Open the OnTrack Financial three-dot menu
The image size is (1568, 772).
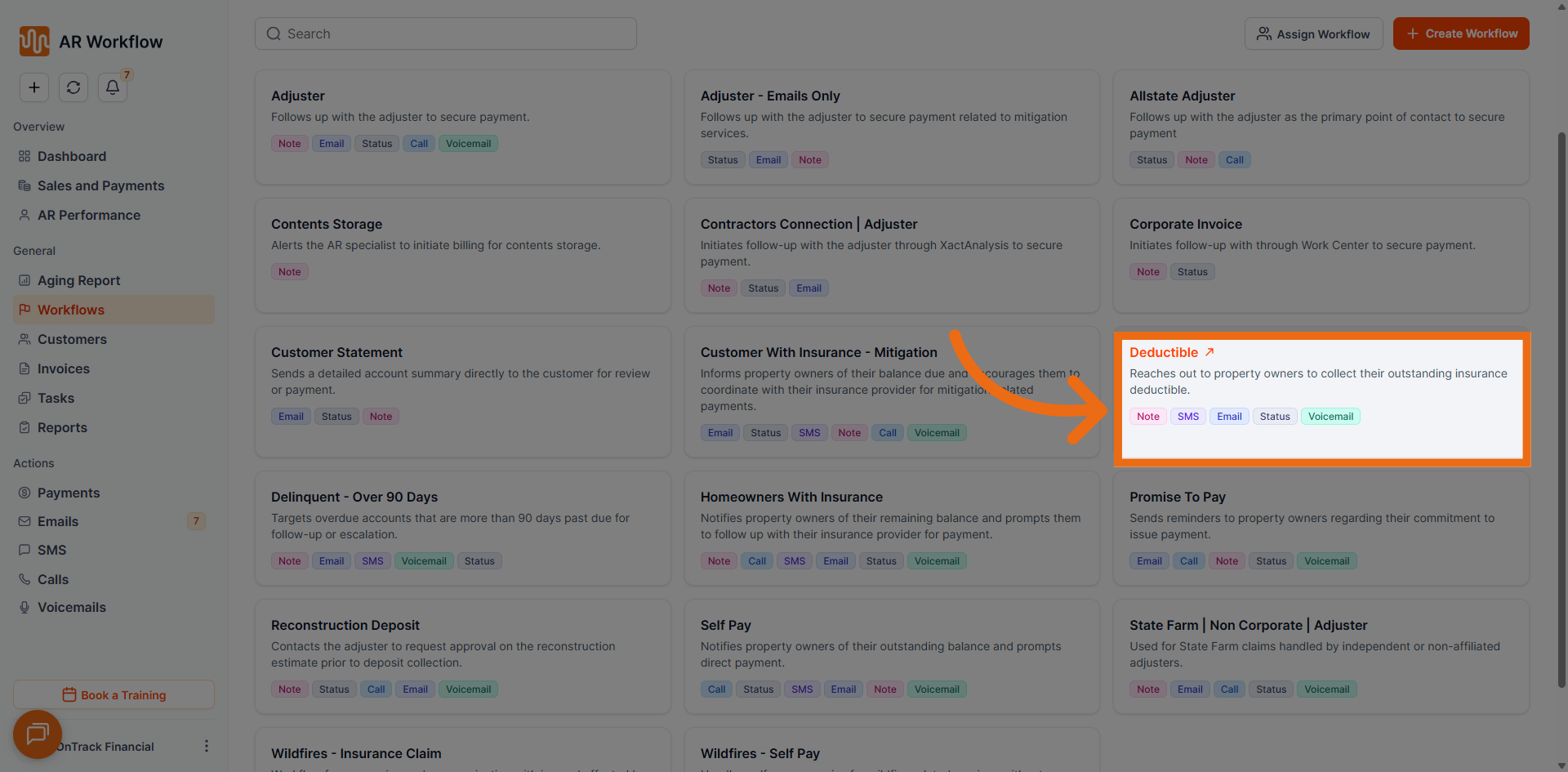pos(206,746)
